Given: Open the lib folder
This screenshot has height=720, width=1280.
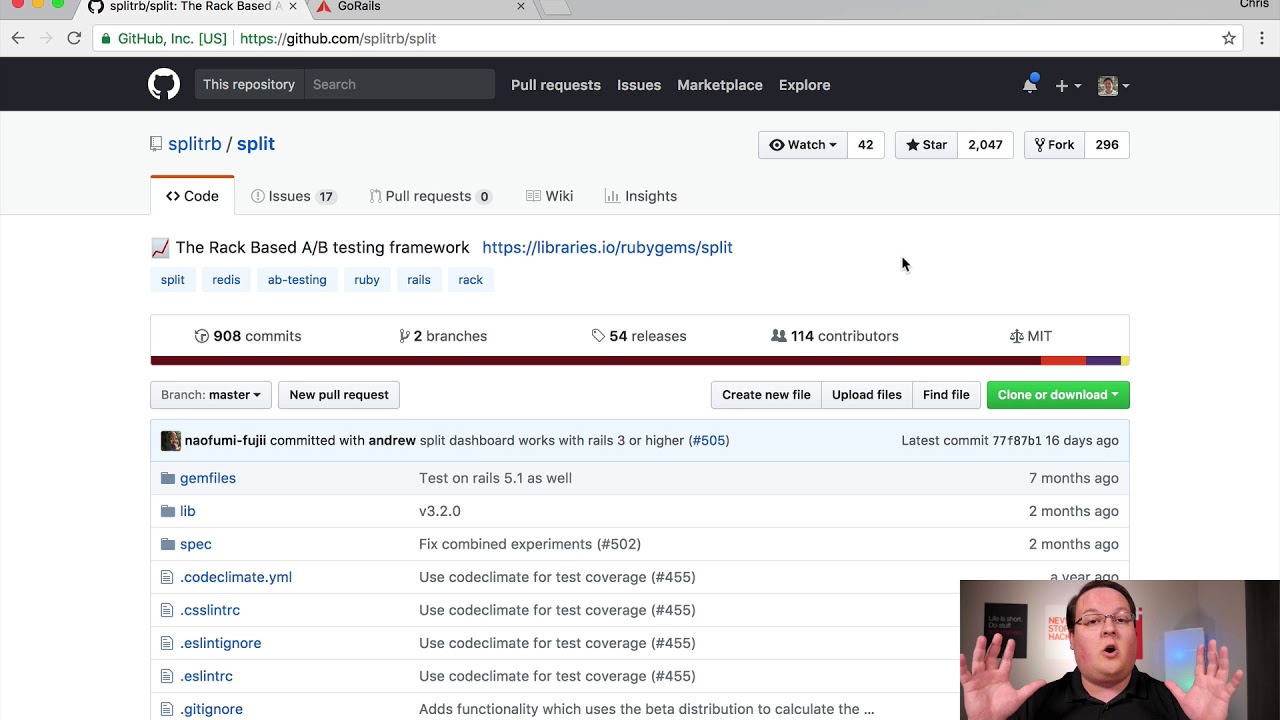Looking at the screenshot, I should (x=187, y=511).
